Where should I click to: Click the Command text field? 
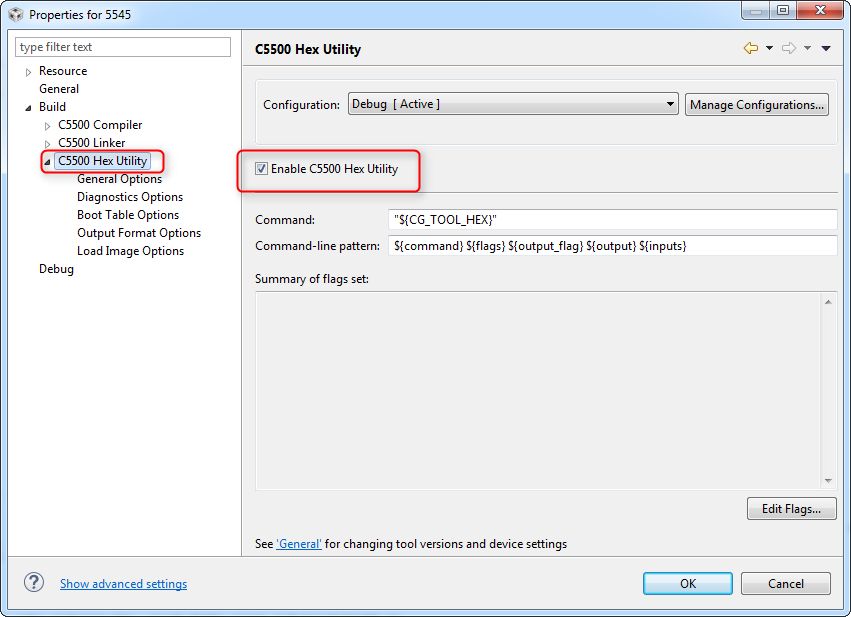612,220
